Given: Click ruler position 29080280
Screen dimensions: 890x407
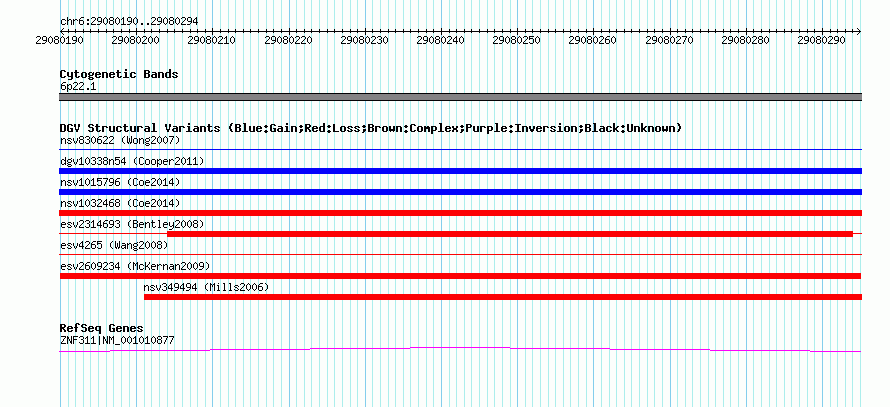Looking at the screenshot, I should [746, 41].
